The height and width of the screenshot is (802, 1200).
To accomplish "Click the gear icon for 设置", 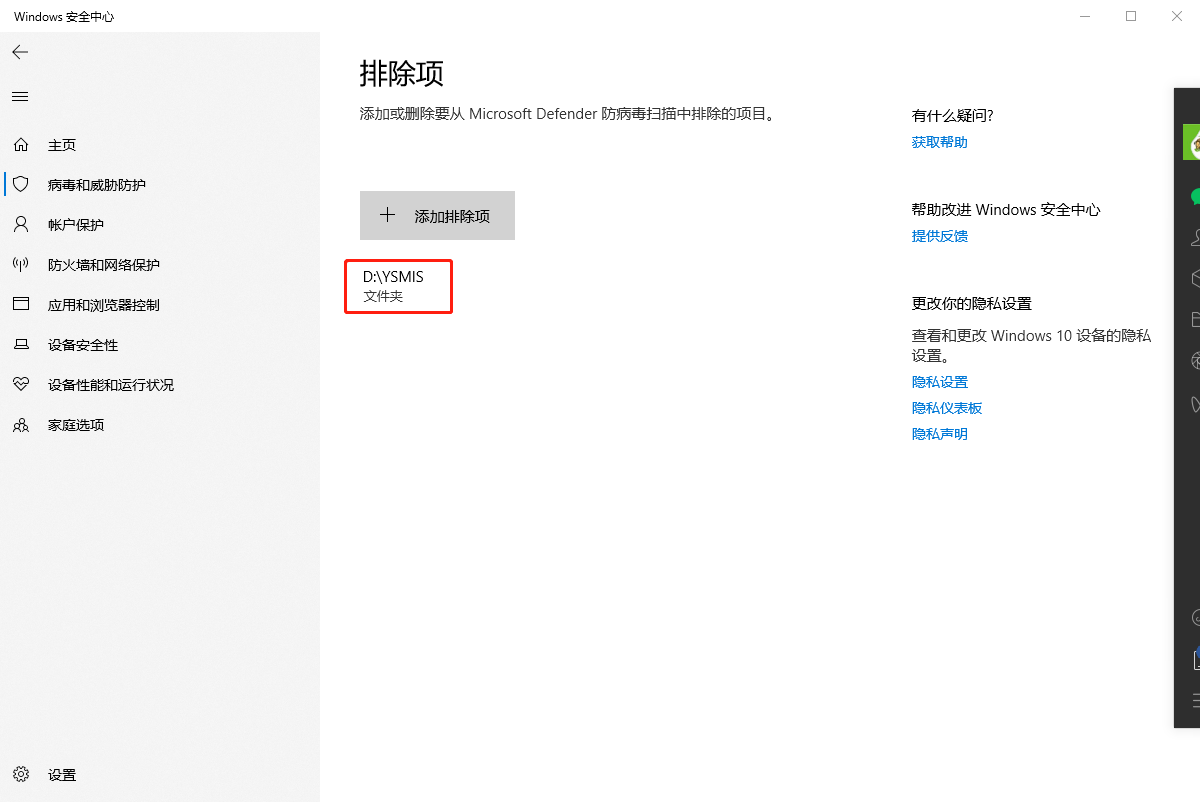I will click(21, 775).
